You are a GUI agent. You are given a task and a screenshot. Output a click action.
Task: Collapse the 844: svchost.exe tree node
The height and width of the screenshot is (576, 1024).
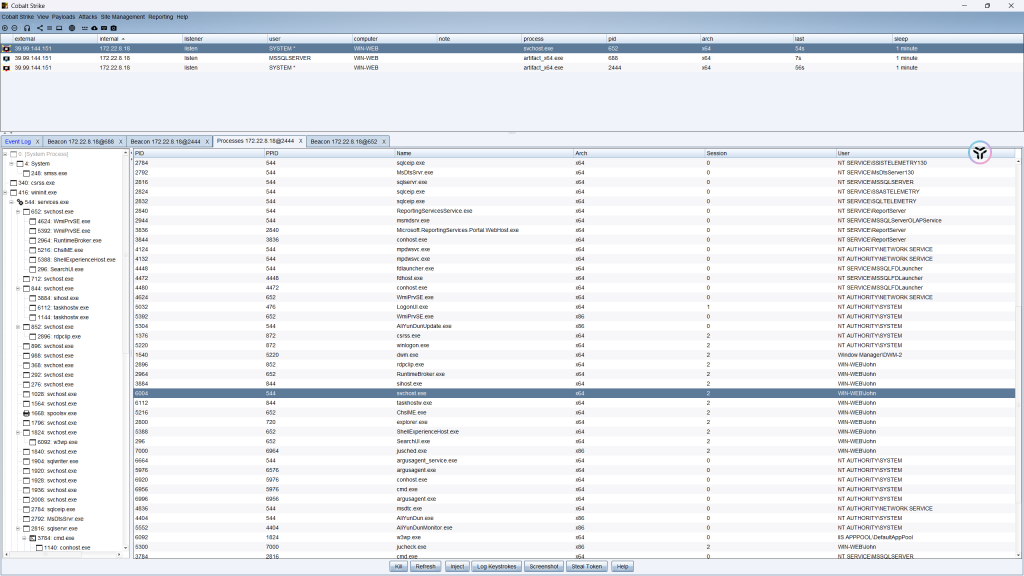[x=18, y=289]
